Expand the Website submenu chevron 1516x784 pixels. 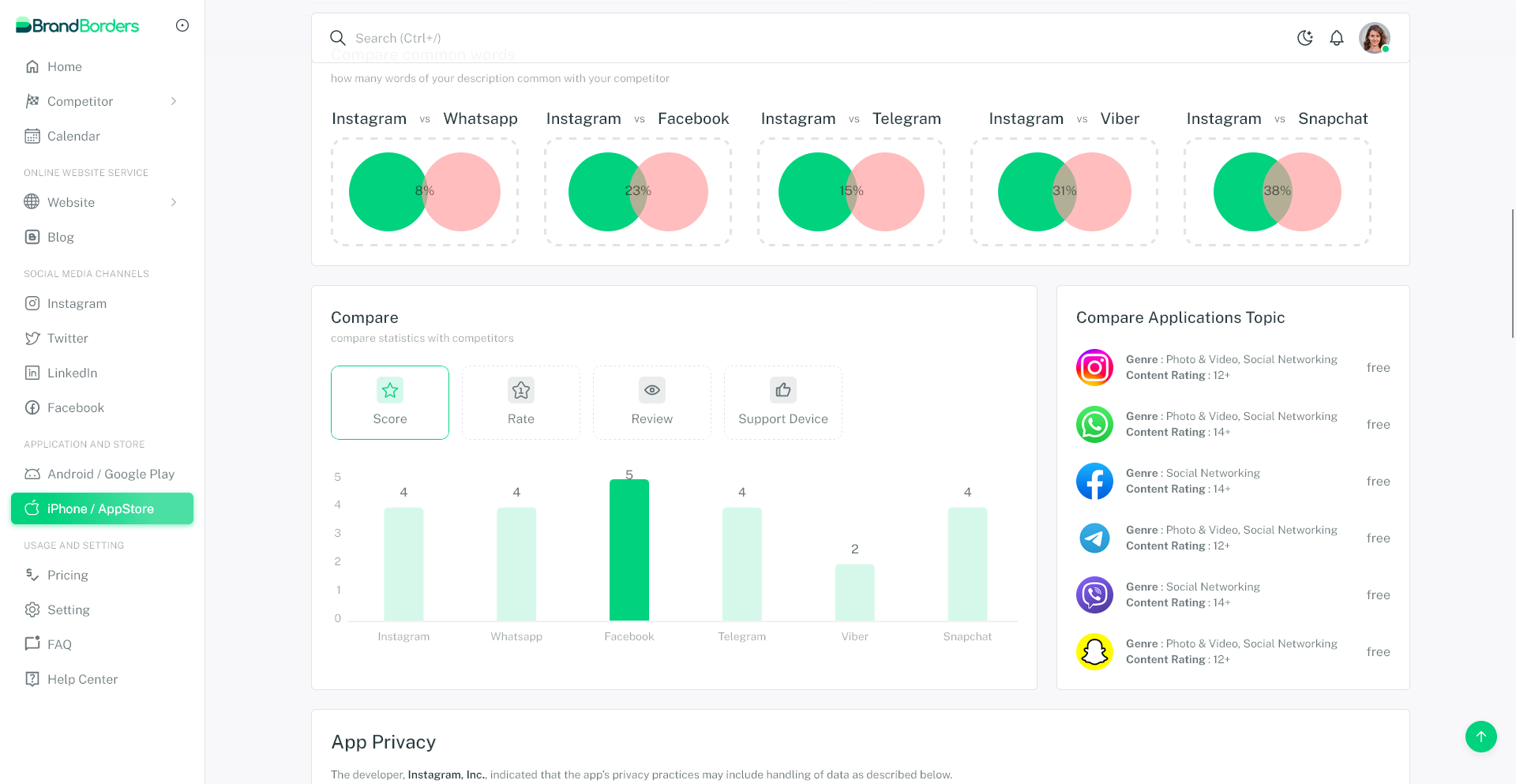pos(174,202)
